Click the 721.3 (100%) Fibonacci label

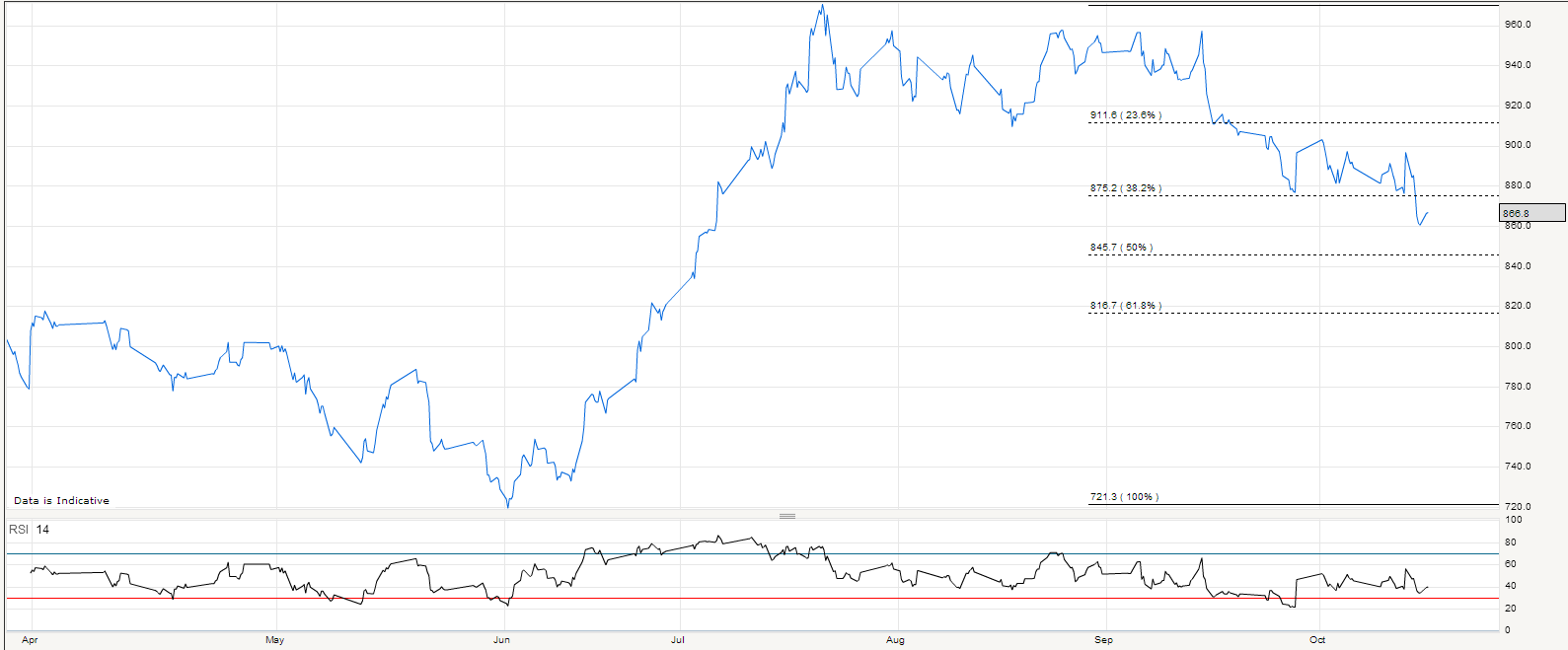[1124, 497]
